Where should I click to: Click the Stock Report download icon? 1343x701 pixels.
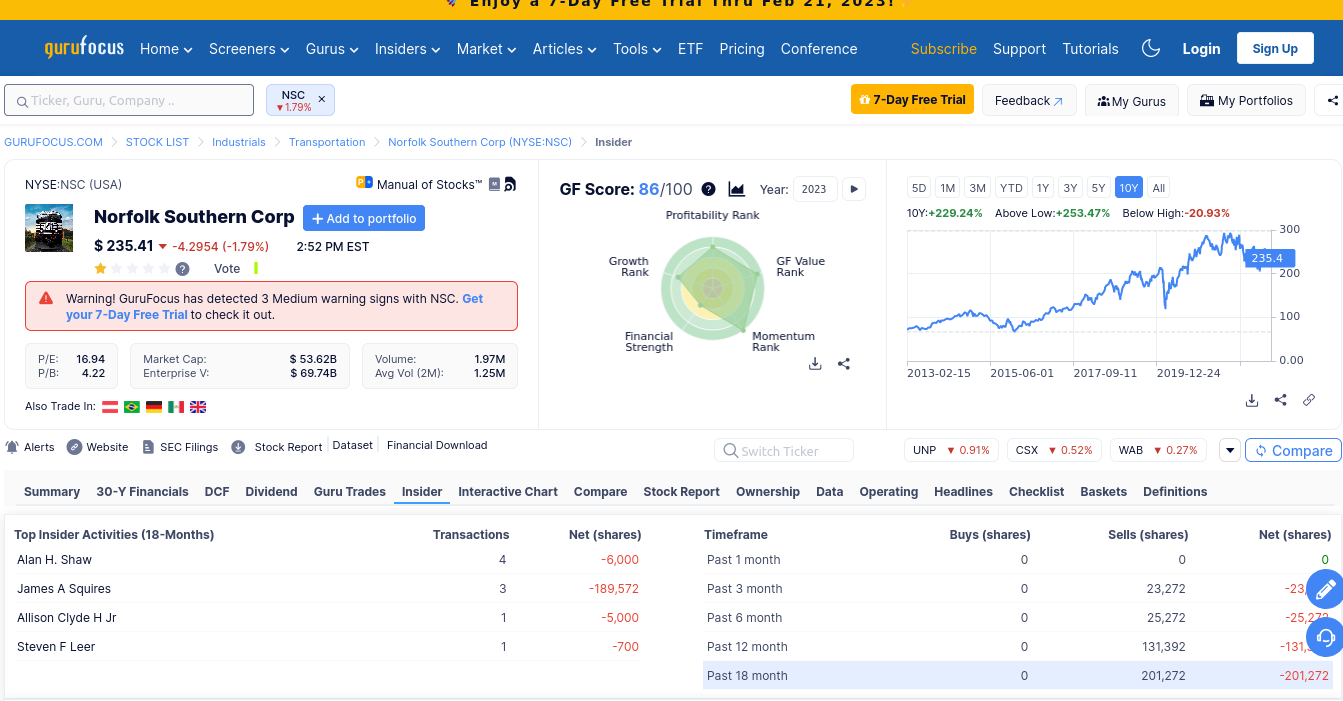pos(238,447)
